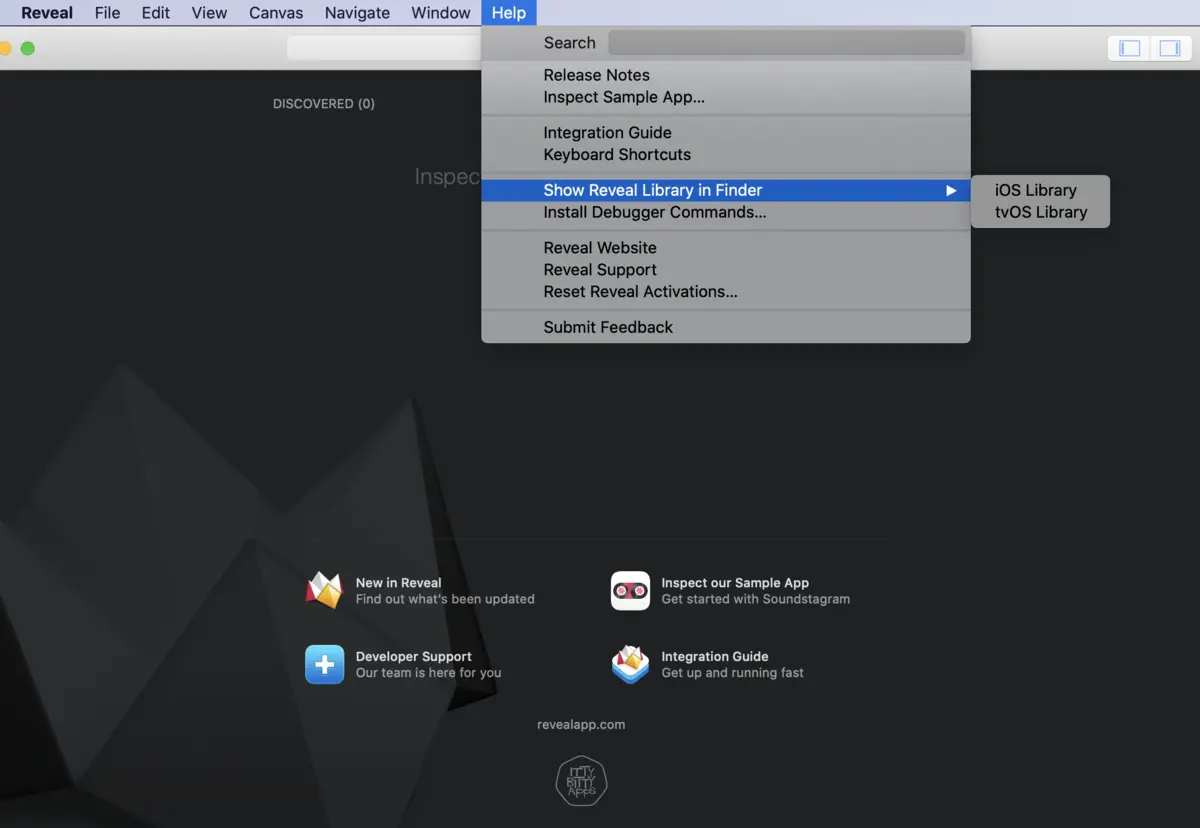Image resolution: width=1200 pixels, height=828 pixels.
Task: Open the Integration Guide layered icon
Action: pos(630,664)
